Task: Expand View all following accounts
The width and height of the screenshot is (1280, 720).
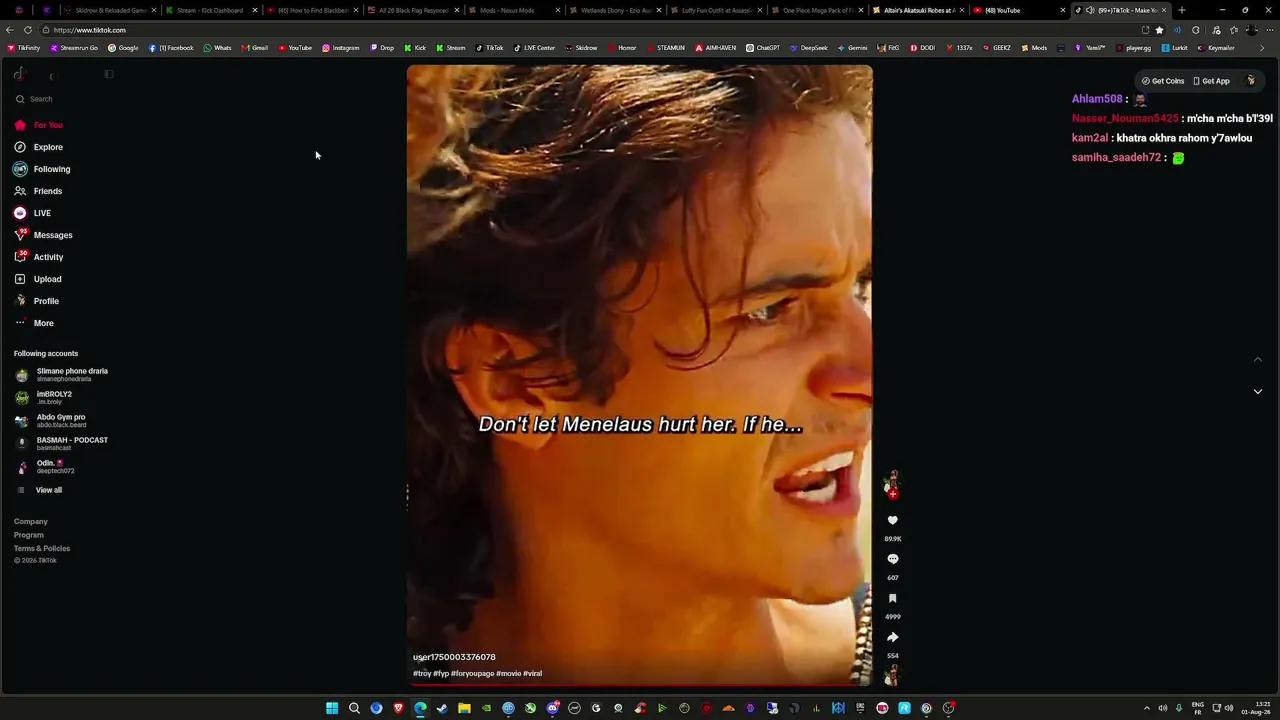Action: 39,490
